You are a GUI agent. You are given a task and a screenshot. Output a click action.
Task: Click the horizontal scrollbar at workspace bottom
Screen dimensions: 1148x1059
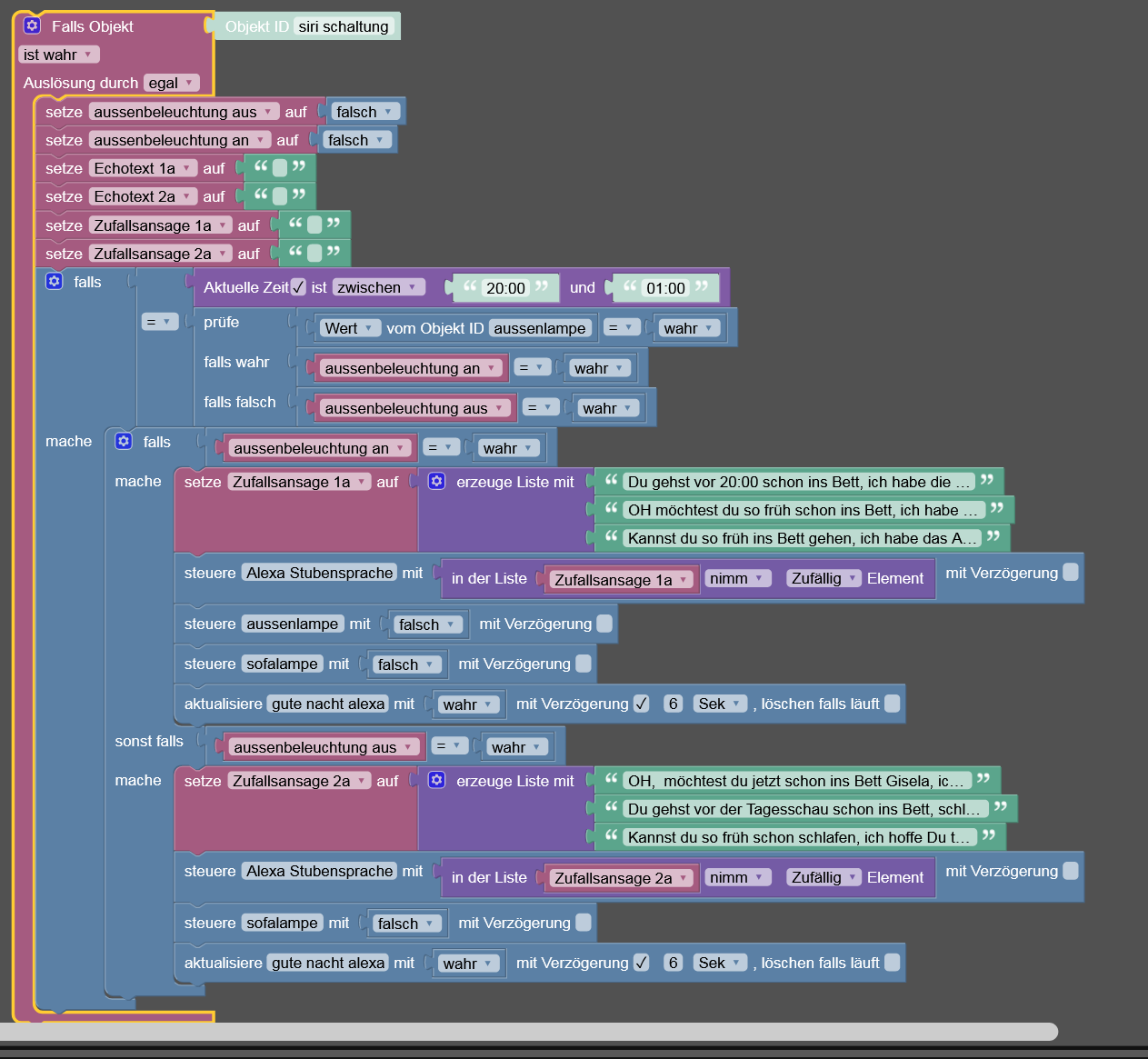click(x=529, y=1031)
